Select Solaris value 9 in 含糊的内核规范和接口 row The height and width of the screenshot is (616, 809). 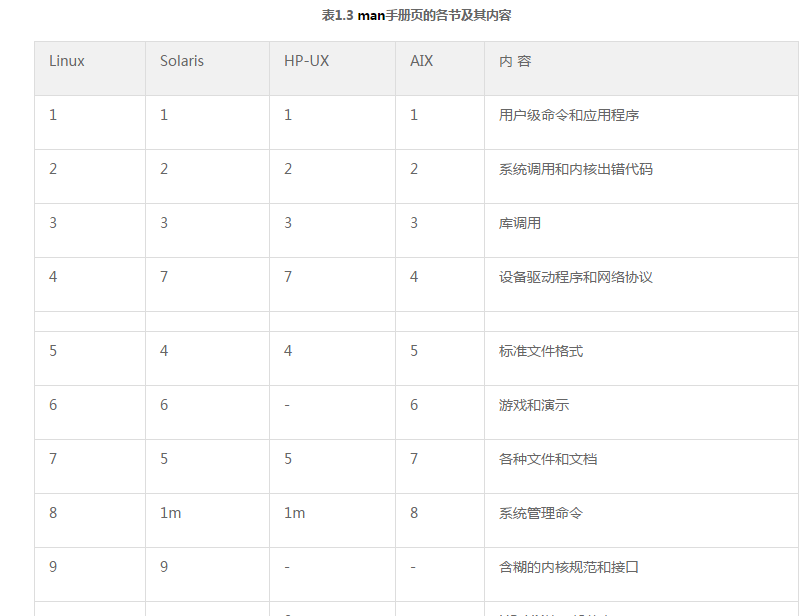pyautogui.click(x=164, y=567)
